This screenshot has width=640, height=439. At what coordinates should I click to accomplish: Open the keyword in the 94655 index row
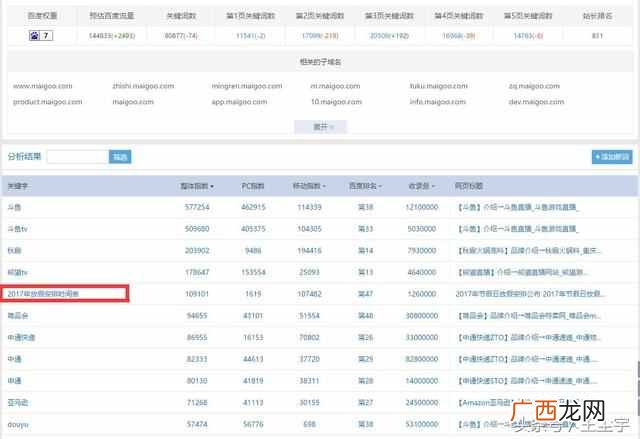point(18,315)
